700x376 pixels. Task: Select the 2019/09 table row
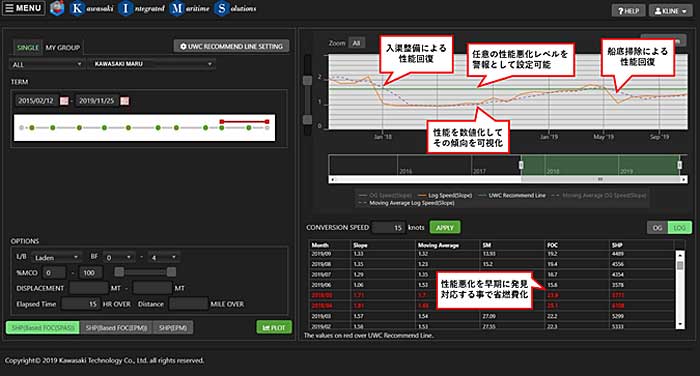coord(492,254)
